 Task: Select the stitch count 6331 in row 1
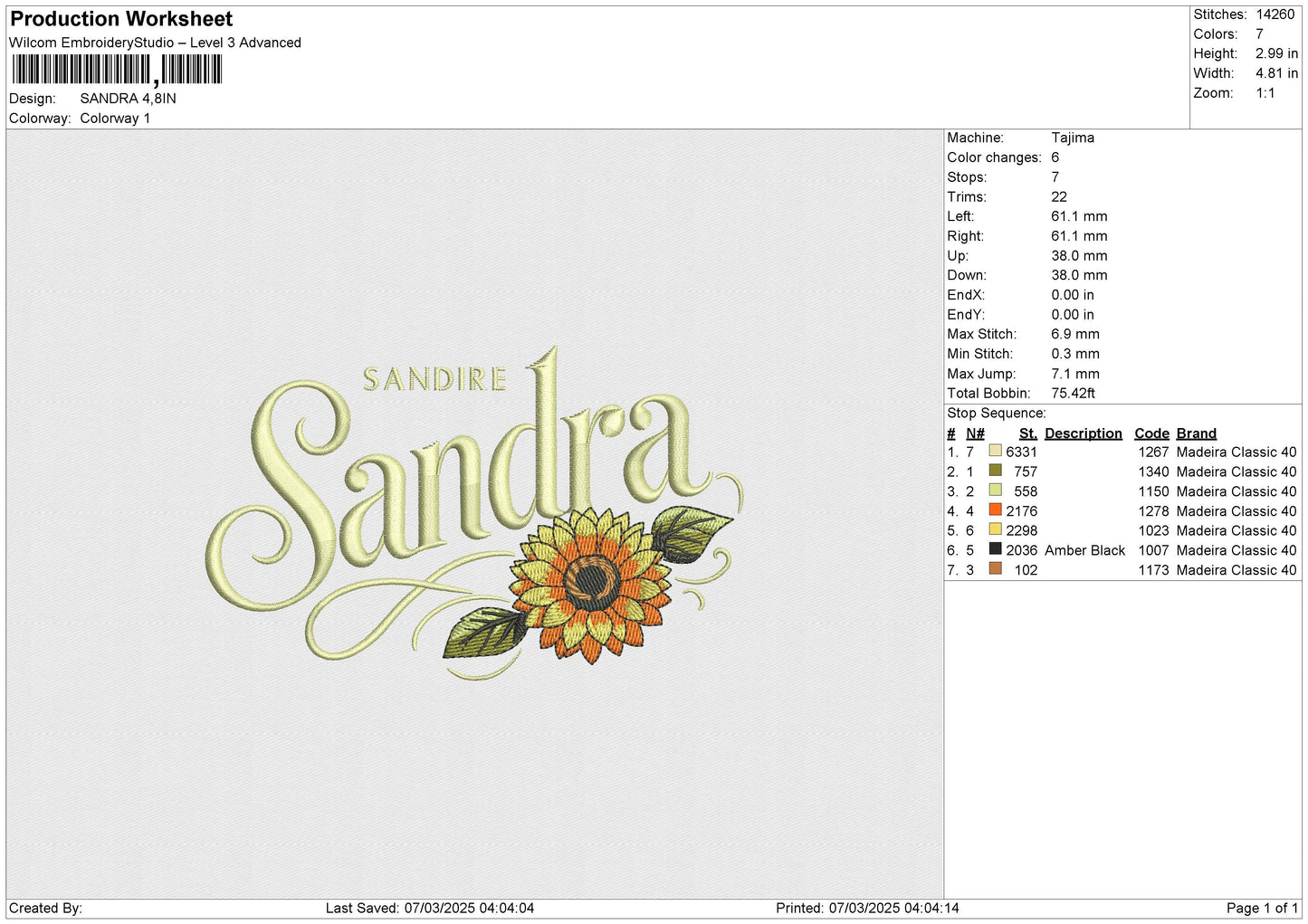[x=1021, y=452]
